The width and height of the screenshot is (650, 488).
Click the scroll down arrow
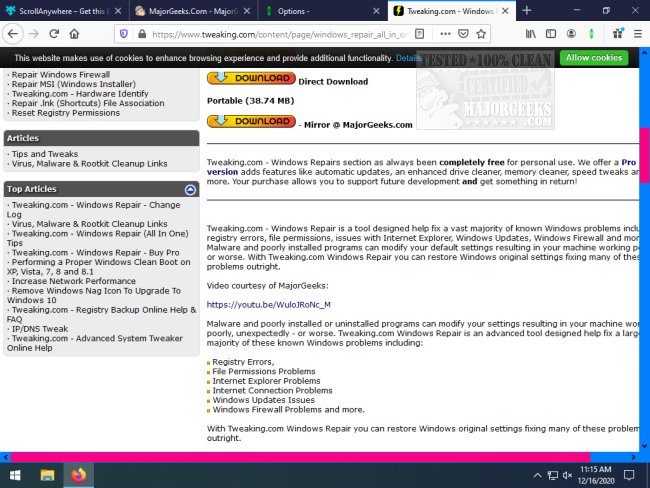tap(645, 446)
